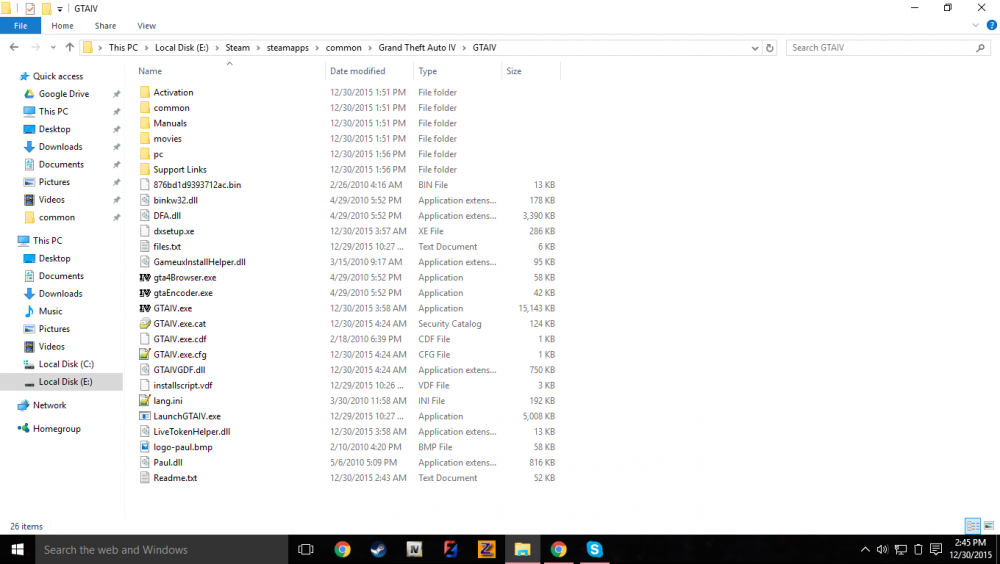1000x564 pixels.
Task: Select the installscript.vdf file name
Action: pos(183,385)
